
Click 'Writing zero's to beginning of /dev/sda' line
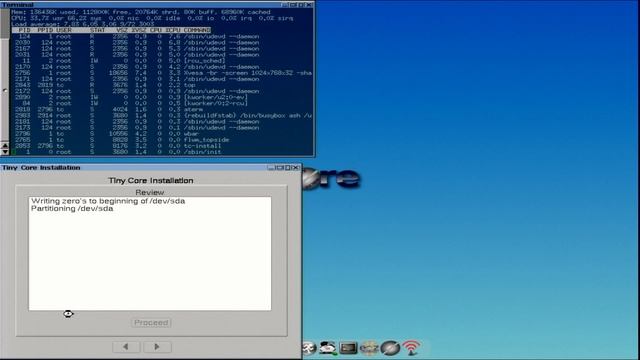[108, 201]
